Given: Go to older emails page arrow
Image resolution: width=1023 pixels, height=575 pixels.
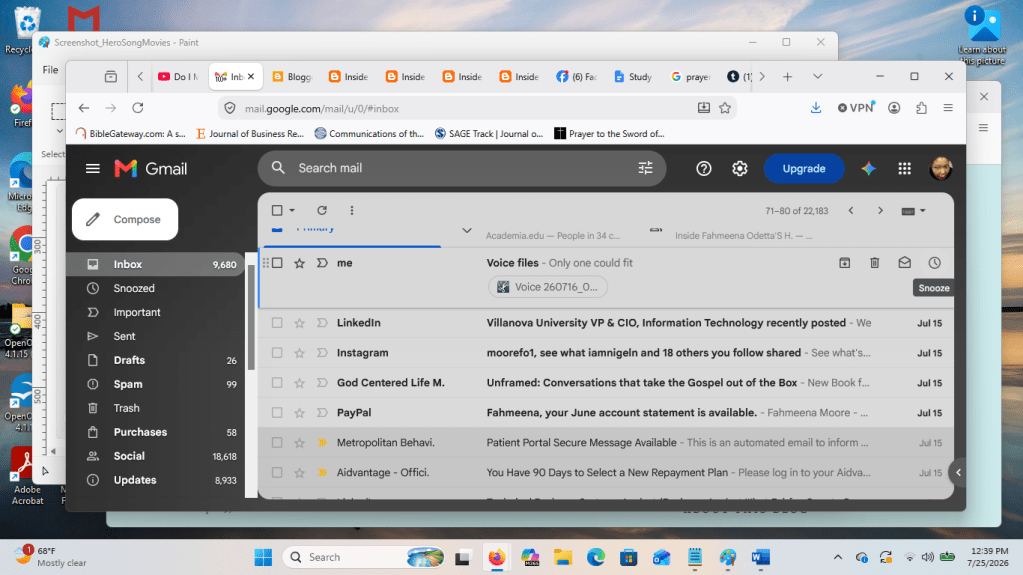Looking at the screenshot, I should coord(880,210).
